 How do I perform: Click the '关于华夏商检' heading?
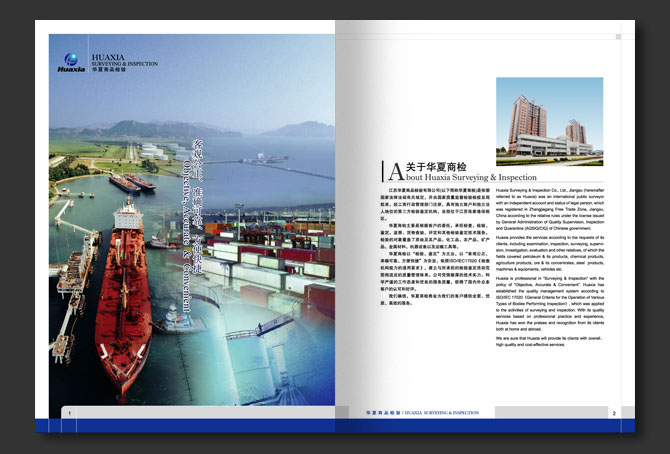436,167
